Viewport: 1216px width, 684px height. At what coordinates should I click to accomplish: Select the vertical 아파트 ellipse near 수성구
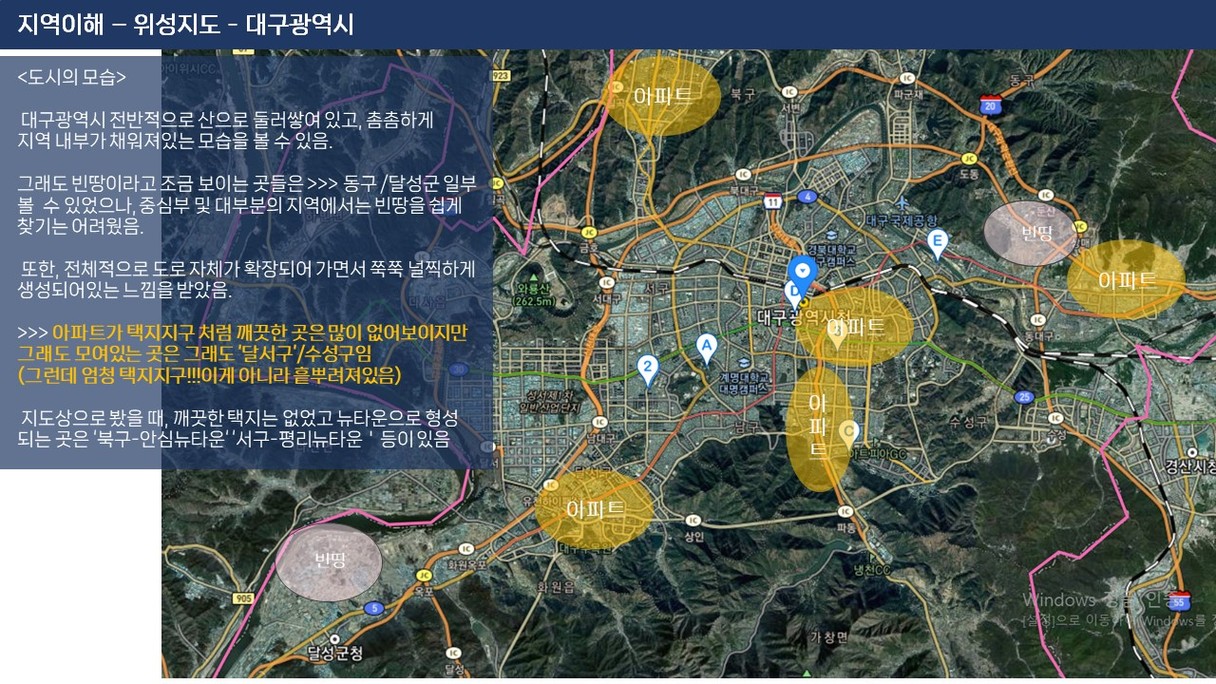pos(818,426)
